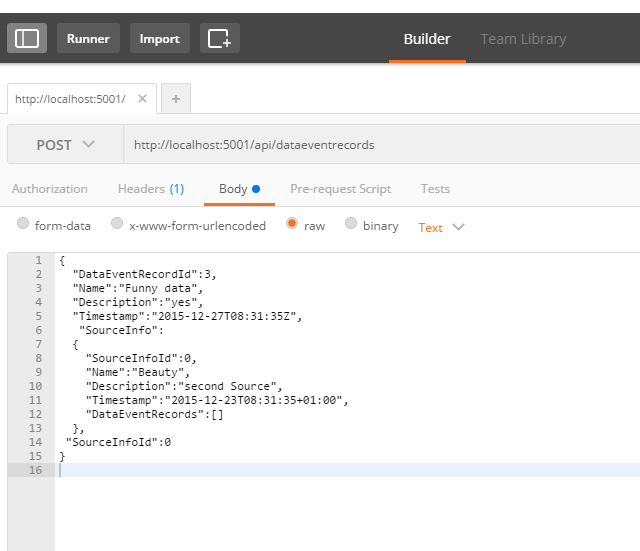Click the "Description":"second Source" line
Viewport: 640px width, 551px height.
(184, 386)
